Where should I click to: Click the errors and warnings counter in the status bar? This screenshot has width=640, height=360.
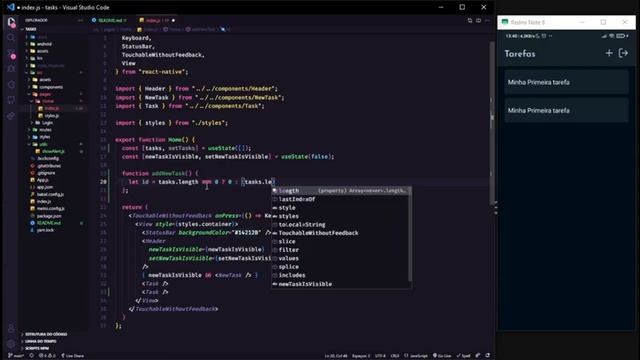(x=47, y=356)
